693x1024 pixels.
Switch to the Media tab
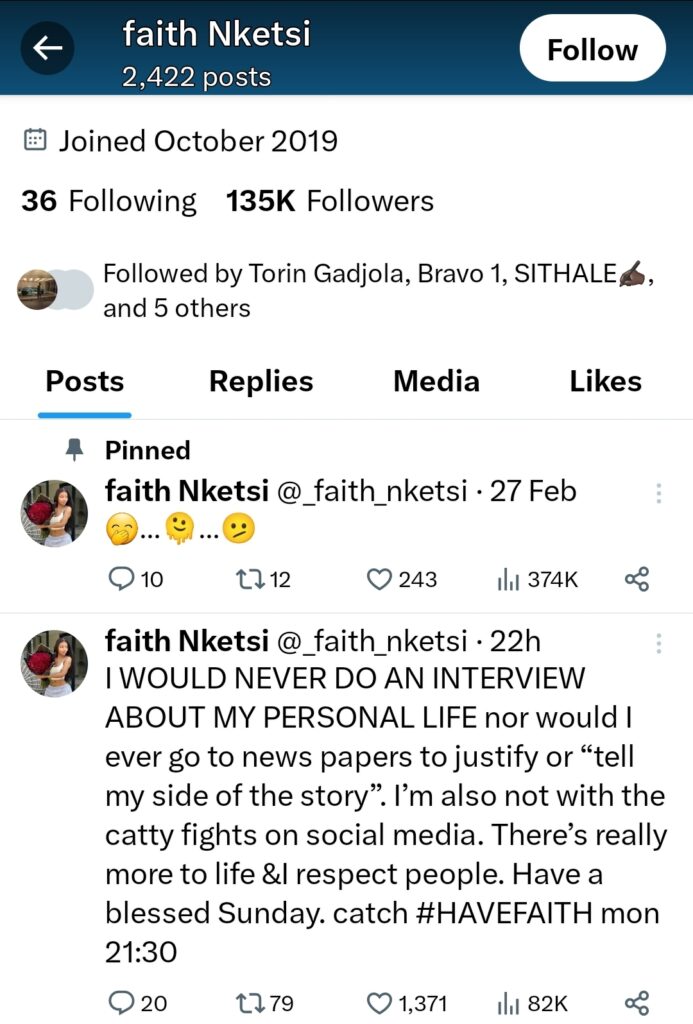[x=436, y=381]
